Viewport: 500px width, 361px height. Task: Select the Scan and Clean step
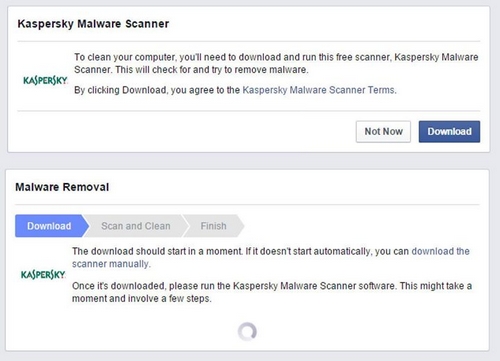pyautogui.click(x=136, y=226)
